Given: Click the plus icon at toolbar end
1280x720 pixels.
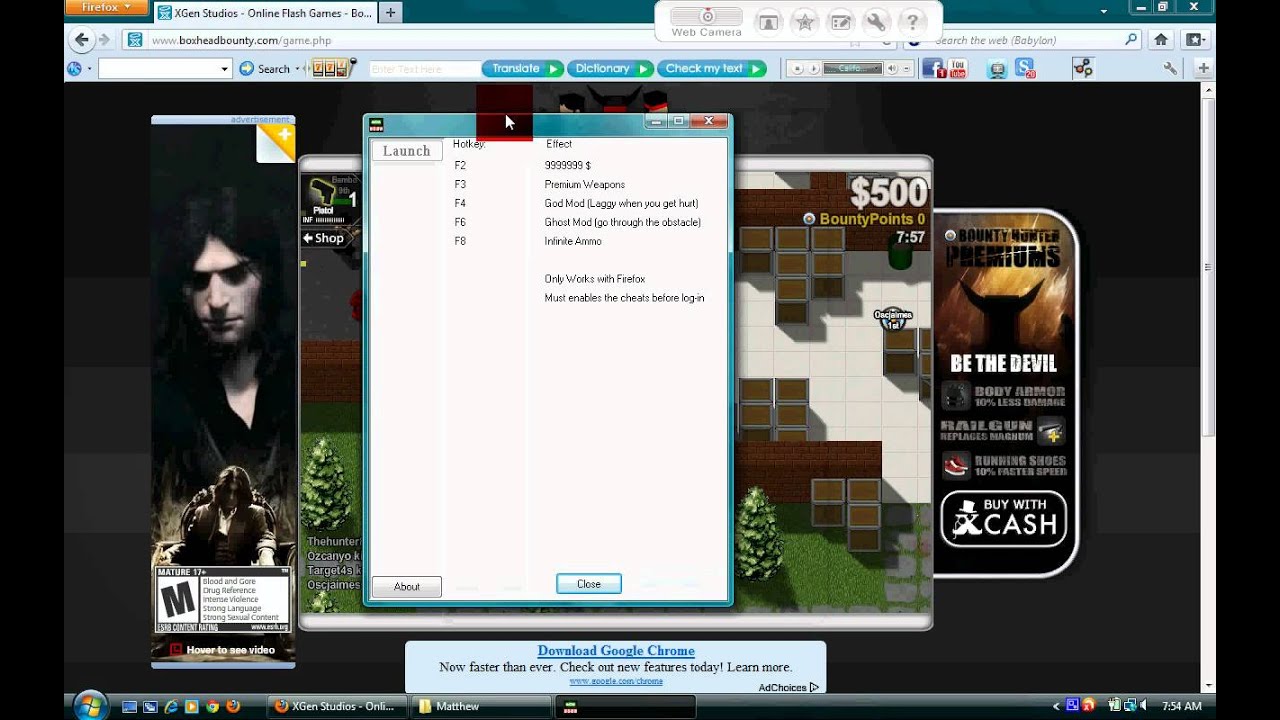Looking at the screenshot, I should (1203, 68).
